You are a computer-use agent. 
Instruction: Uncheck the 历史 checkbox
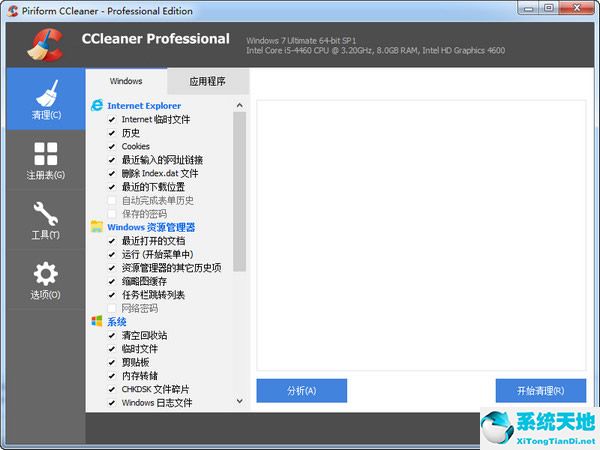(x=112, y=133)
